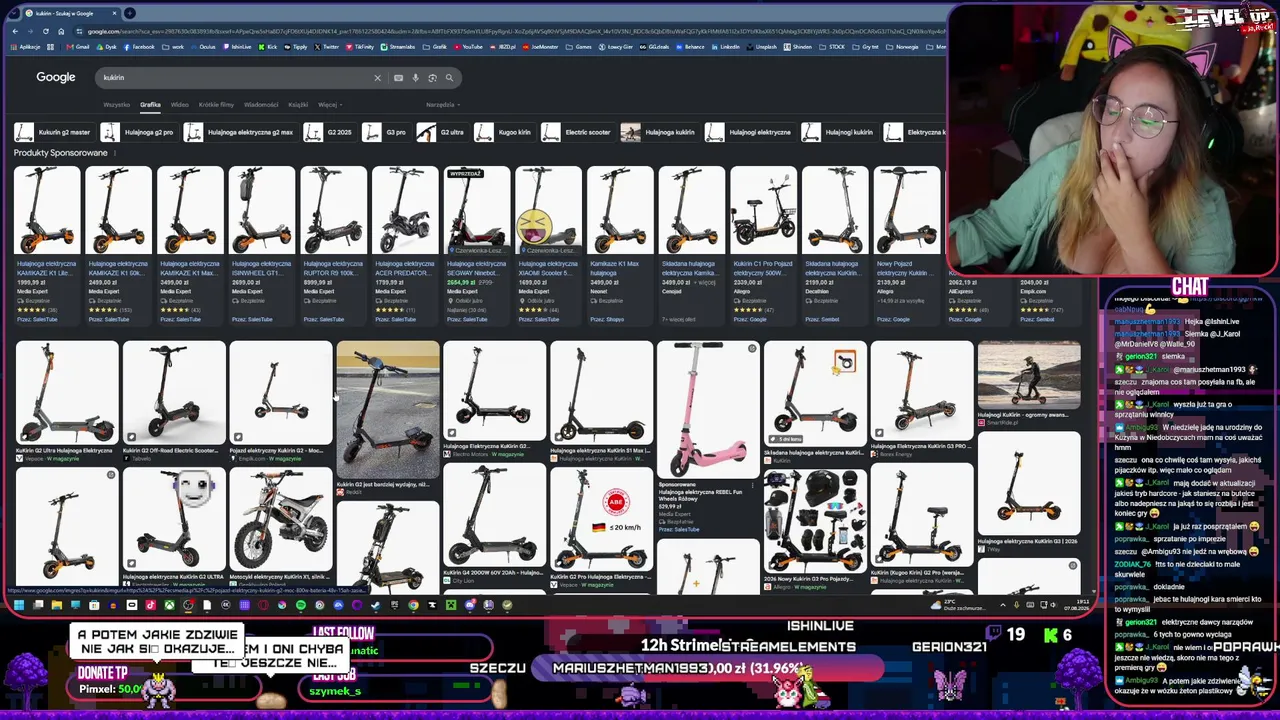Select the 'Grafika' images tab
The image size is (1280, 720).
(150, 104)
